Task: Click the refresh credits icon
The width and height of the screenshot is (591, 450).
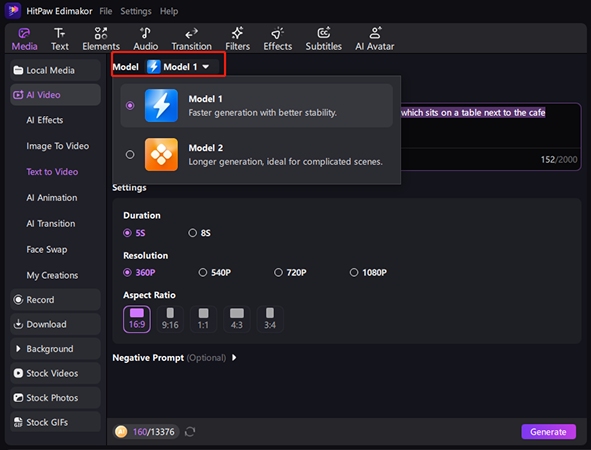Action: 190,432
